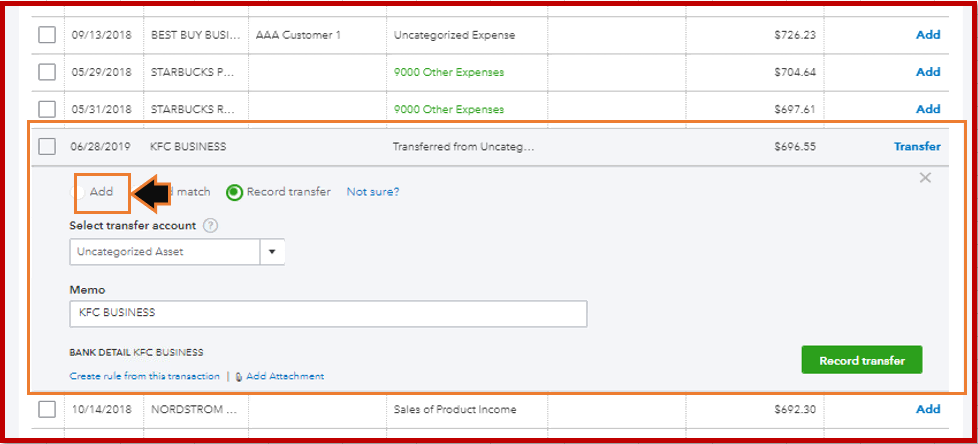Screen dimensions: 978x444
Task: Click Add for the $704.64 Starbucks transaction
Action: pos(928,72)
